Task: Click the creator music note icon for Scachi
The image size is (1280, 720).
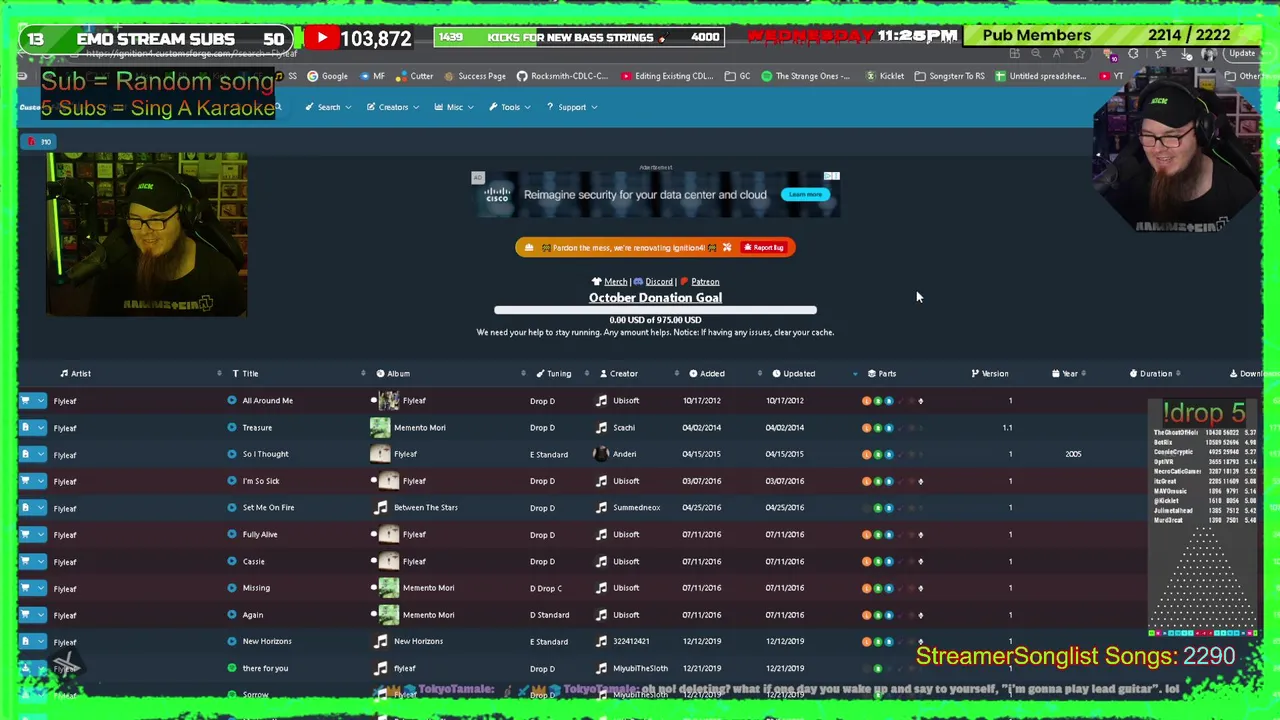Action: pos(601,428)
